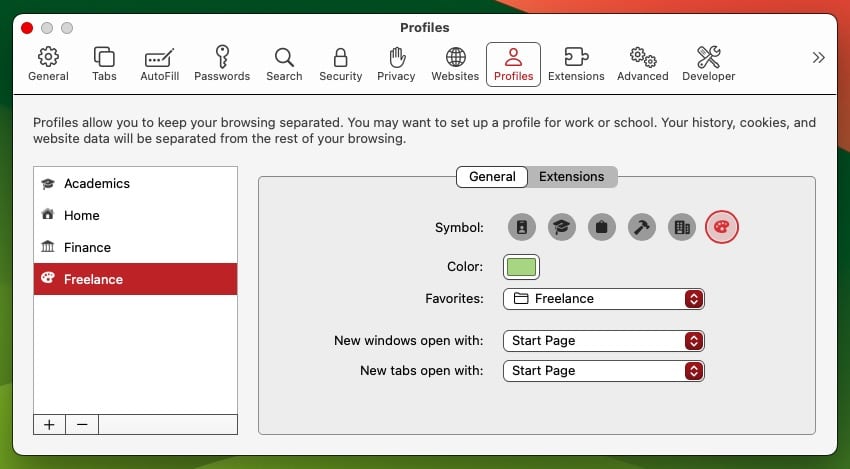850x469 pixels.
Task: Open the Privacy hand icon pane
Action: click(x=396, y=64)
